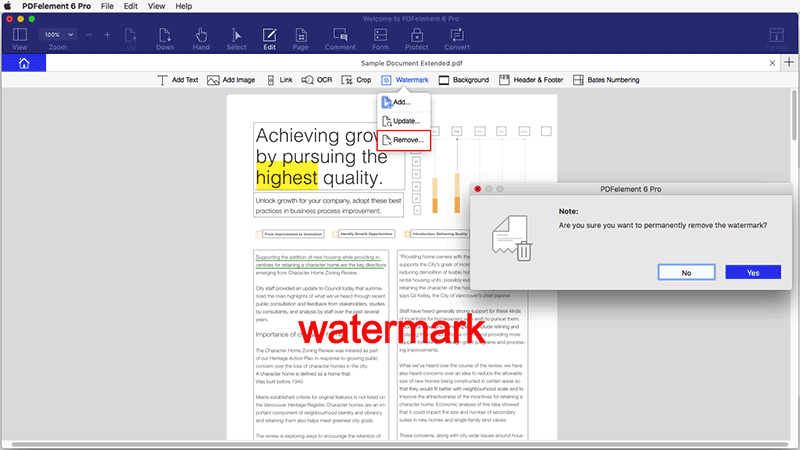Choose Add... from Watermark menu

pos(404,102)
